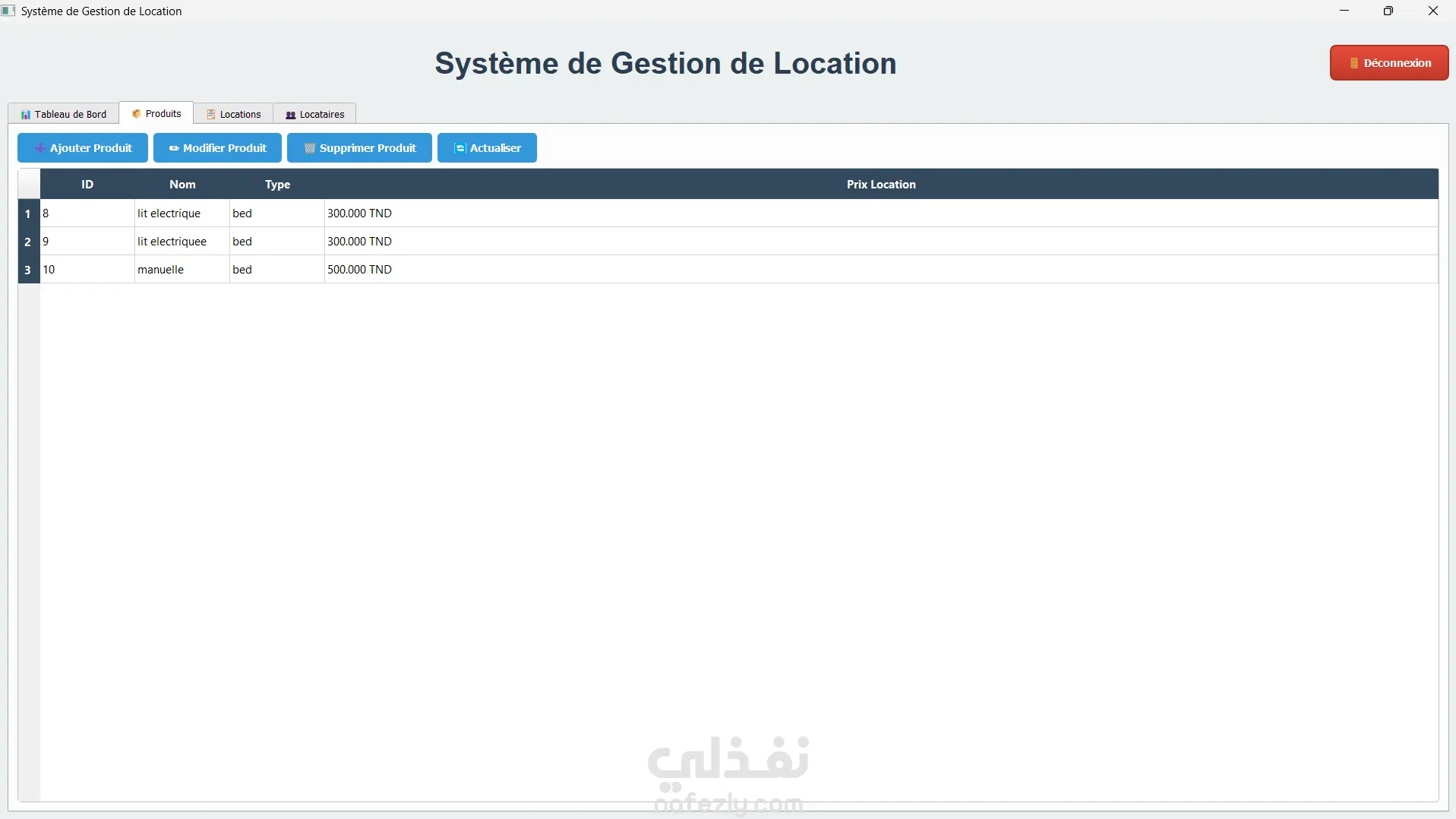
Task: Close the Système de Gestion window
Action: point(1433,11)
